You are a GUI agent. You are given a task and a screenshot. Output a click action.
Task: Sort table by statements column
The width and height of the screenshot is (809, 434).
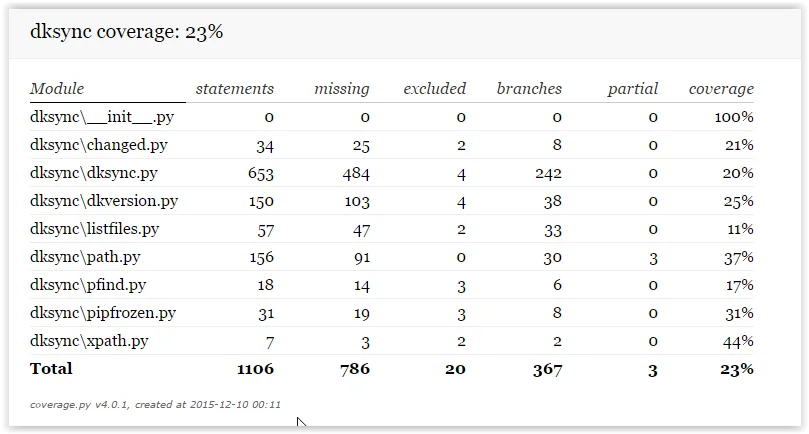[x=234, y=89]
